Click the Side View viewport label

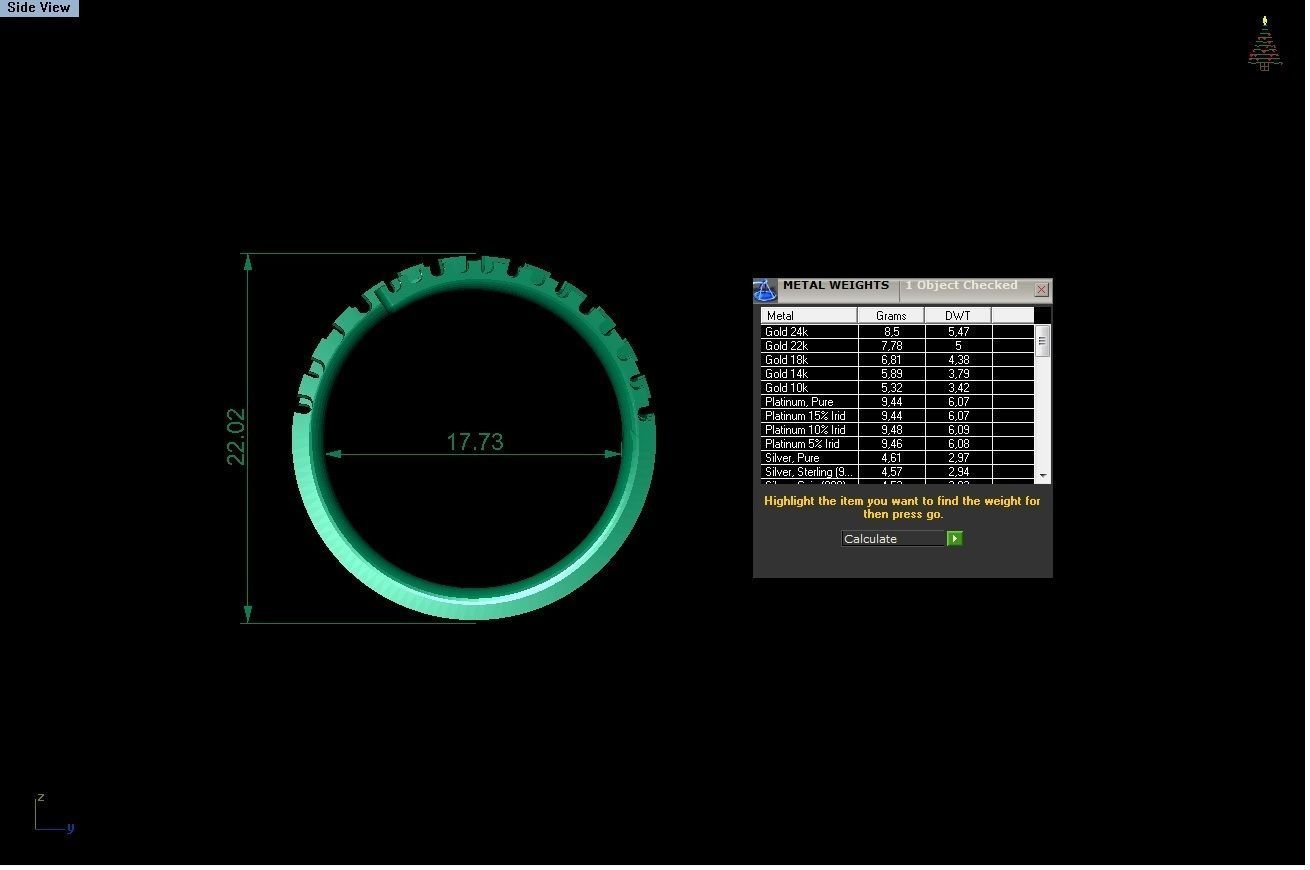point(39,8)
